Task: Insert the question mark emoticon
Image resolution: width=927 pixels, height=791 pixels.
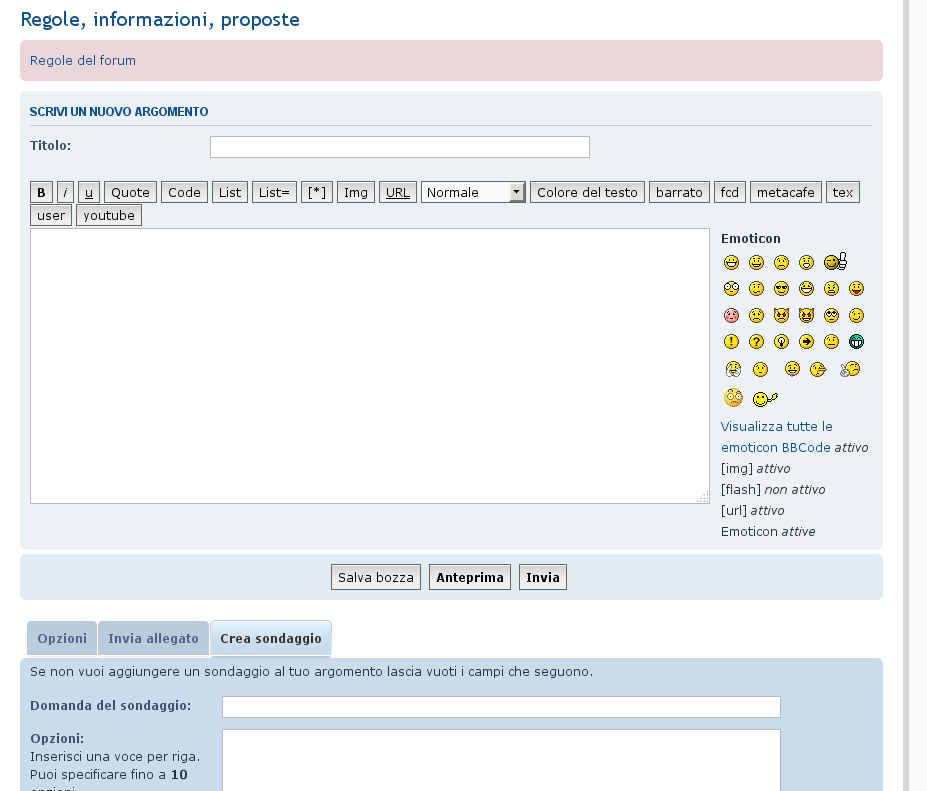Action: pos(756,342)
